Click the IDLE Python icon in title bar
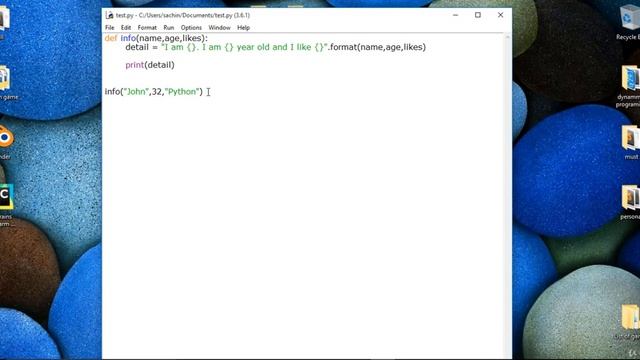The image size is (640, 360). tap(109, 15)
